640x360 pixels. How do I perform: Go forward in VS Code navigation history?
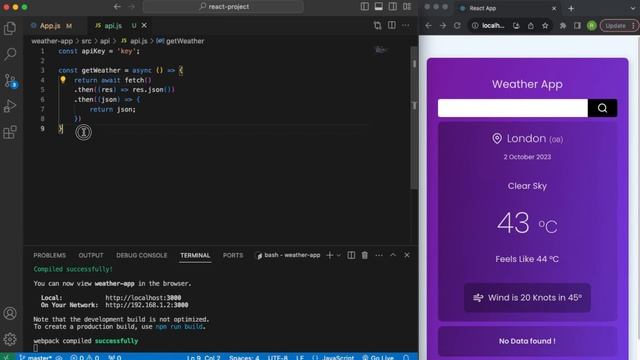click(131, 7)
